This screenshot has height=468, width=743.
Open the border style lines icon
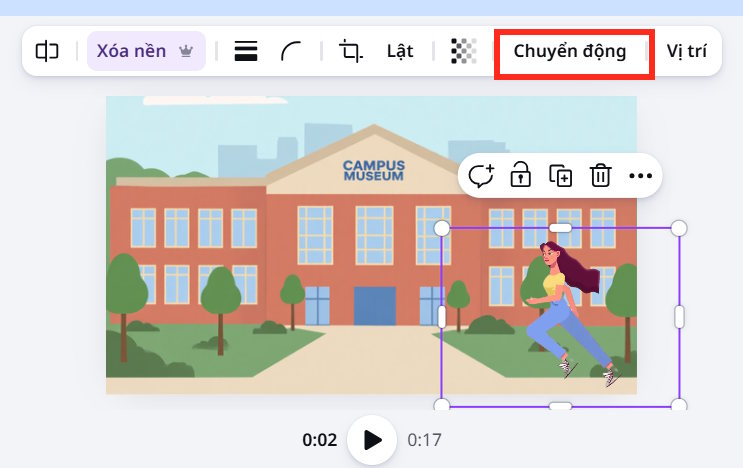246,51
